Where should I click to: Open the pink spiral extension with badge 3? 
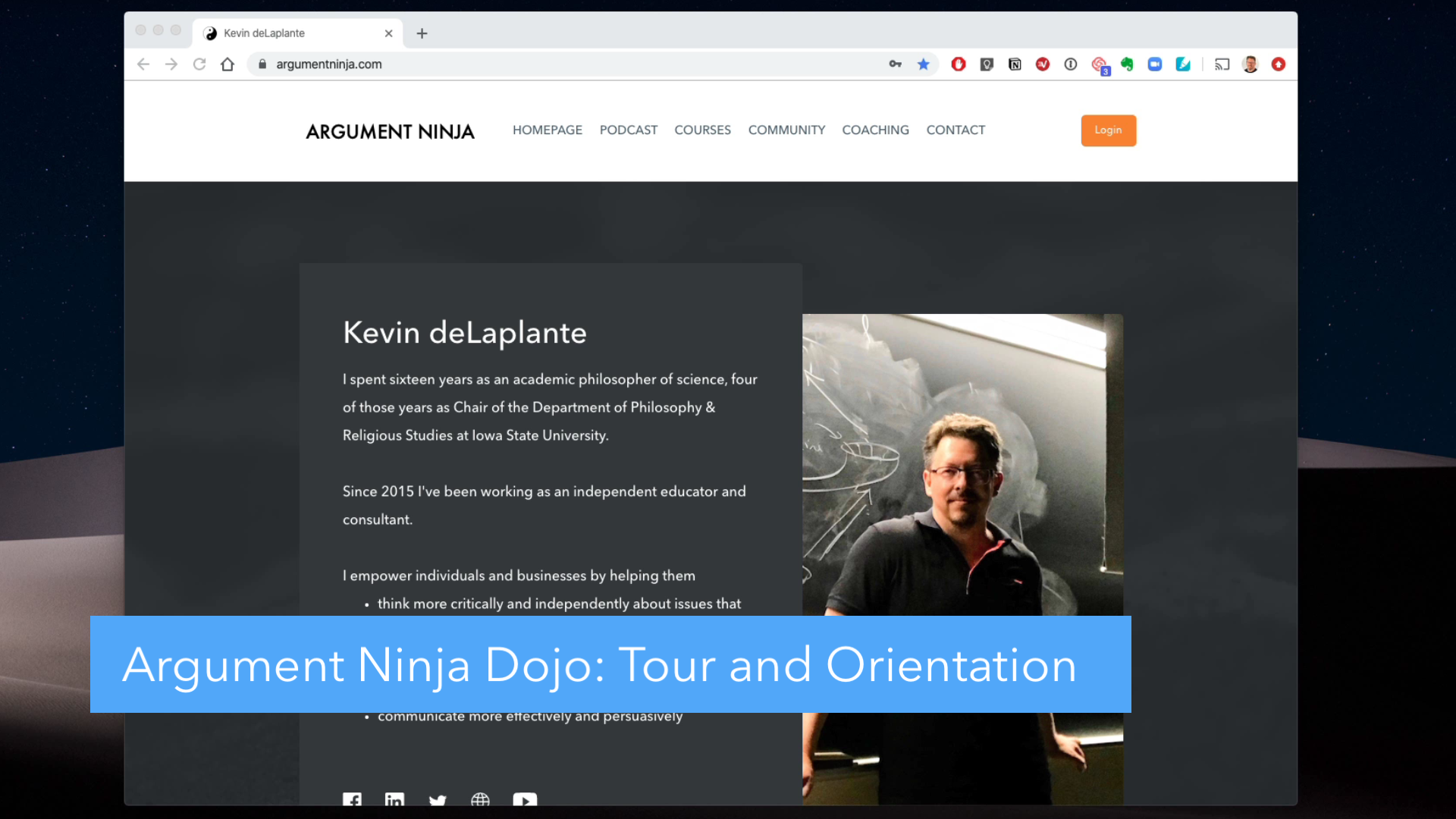[1100, 65]
